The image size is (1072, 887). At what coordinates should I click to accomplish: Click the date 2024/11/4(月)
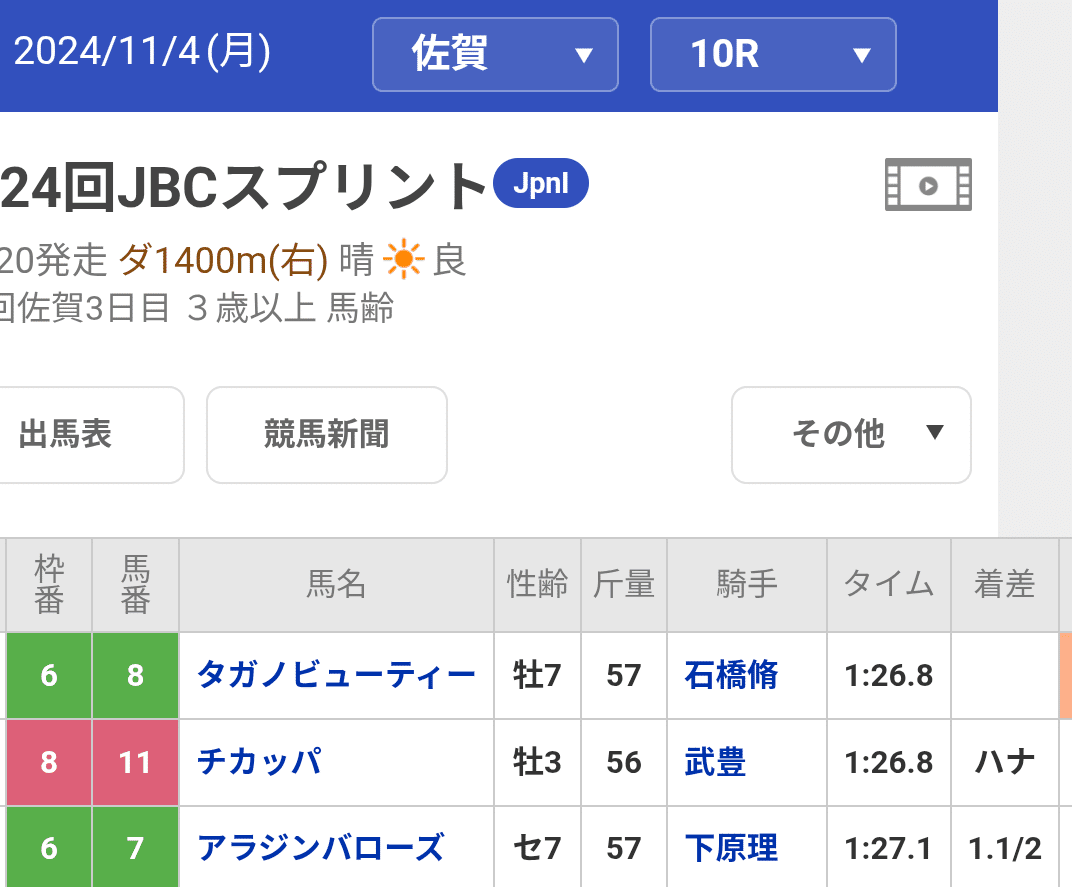pyautogui.click(x=142, y=52)
